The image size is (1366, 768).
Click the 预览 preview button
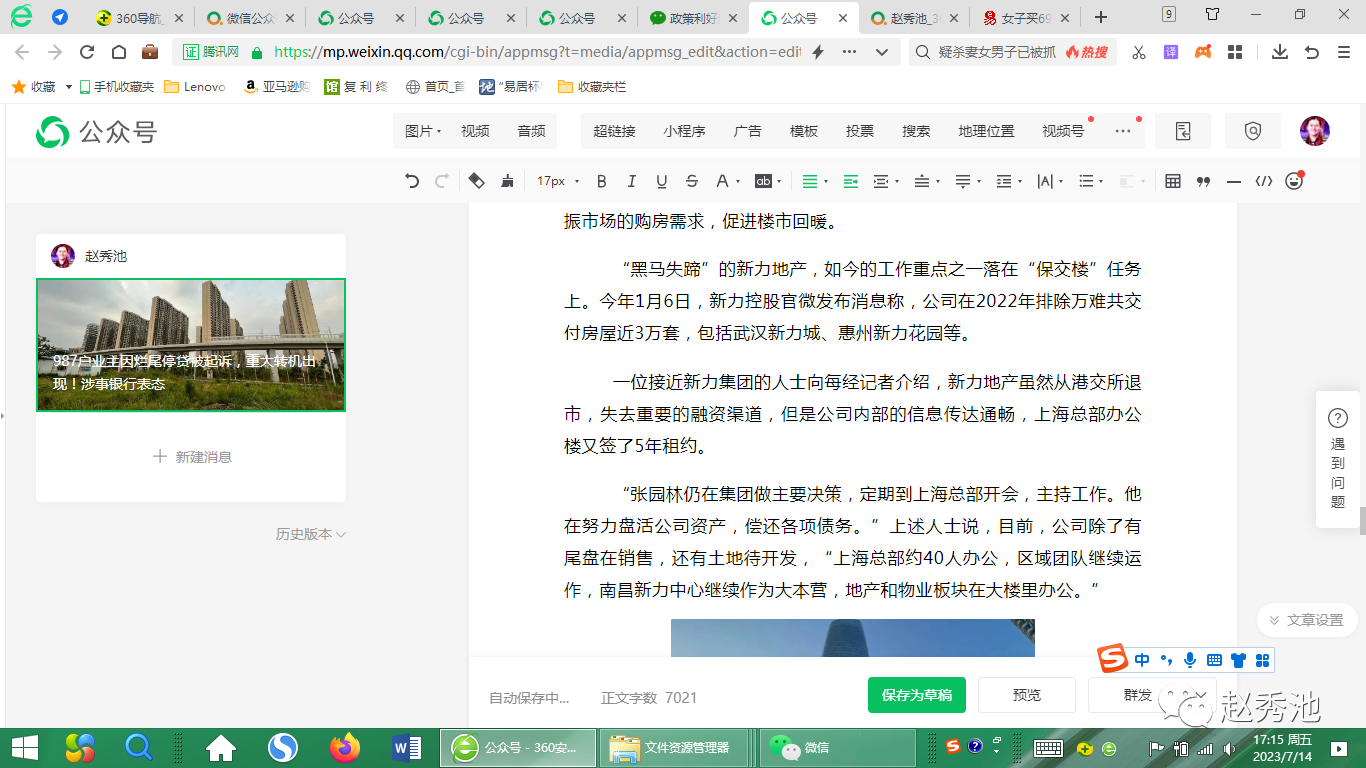coord(1026,695)
